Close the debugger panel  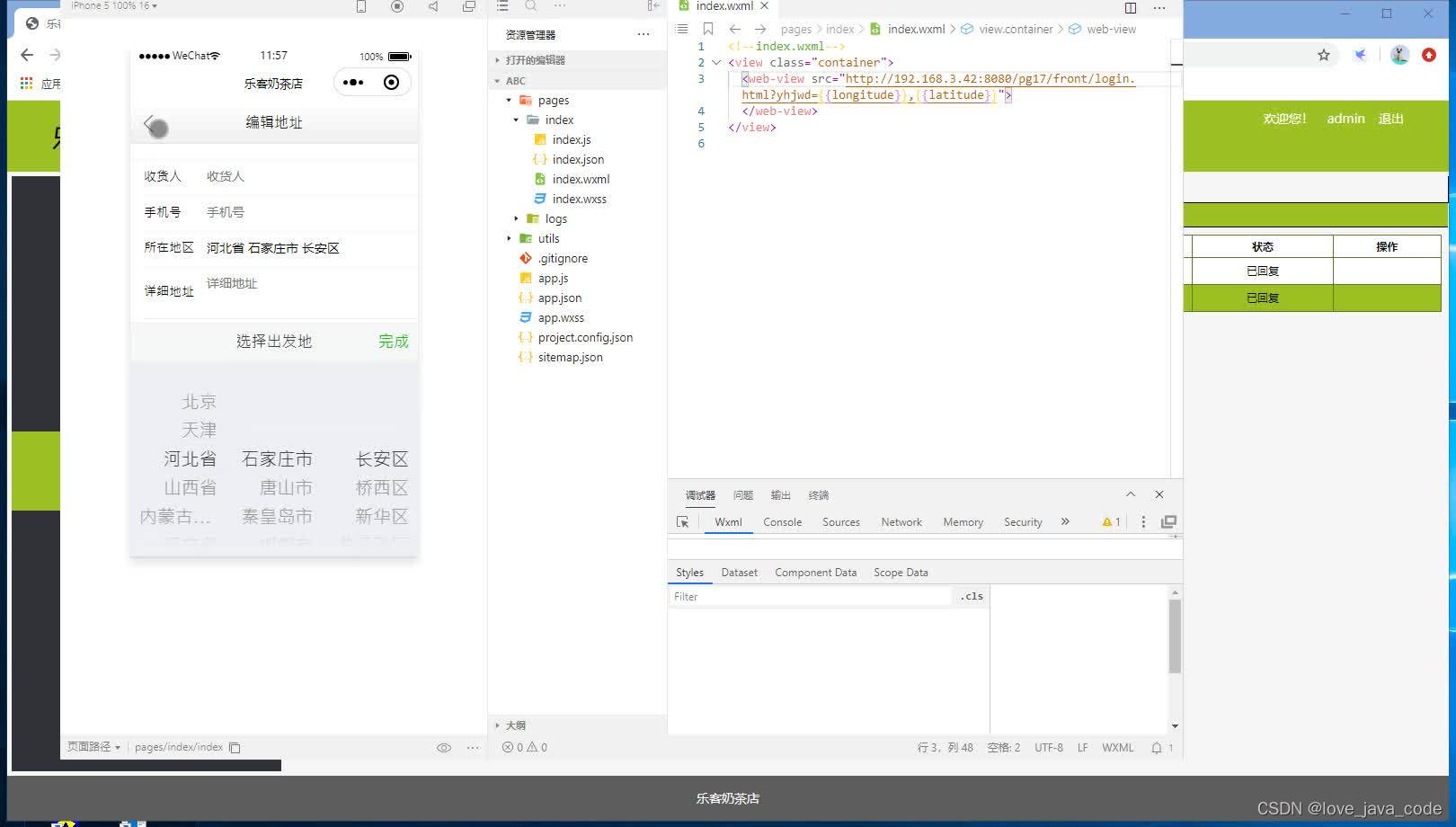point(1159,494)
